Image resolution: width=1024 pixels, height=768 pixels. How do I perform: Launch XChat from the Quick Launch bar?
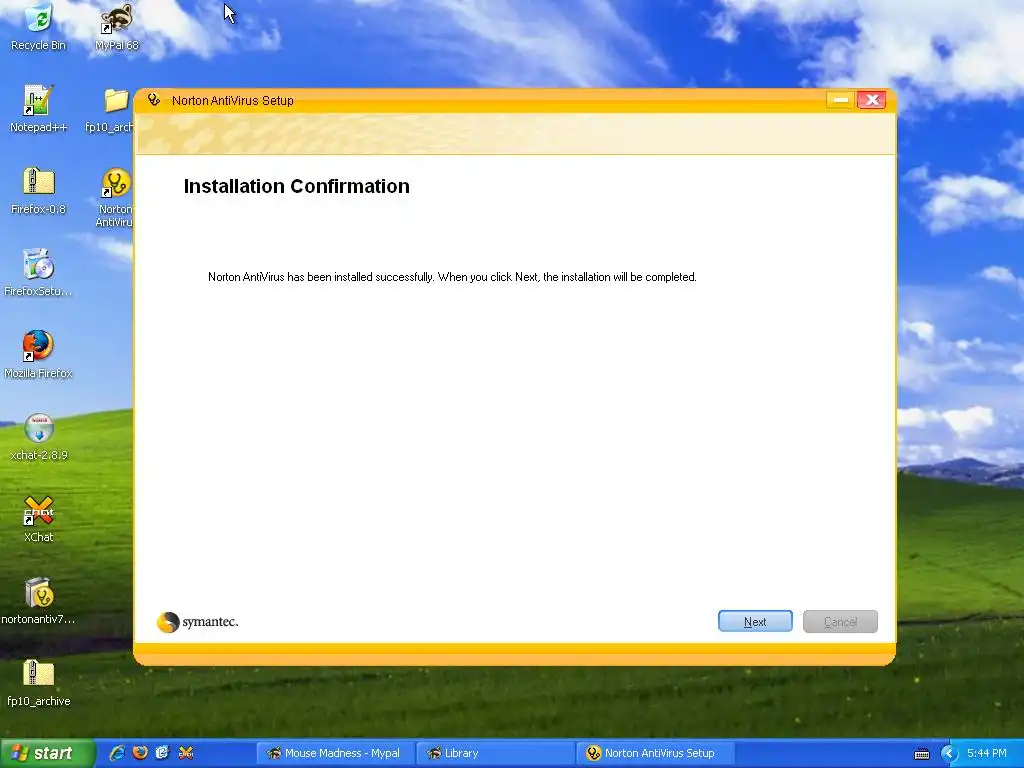185,753
